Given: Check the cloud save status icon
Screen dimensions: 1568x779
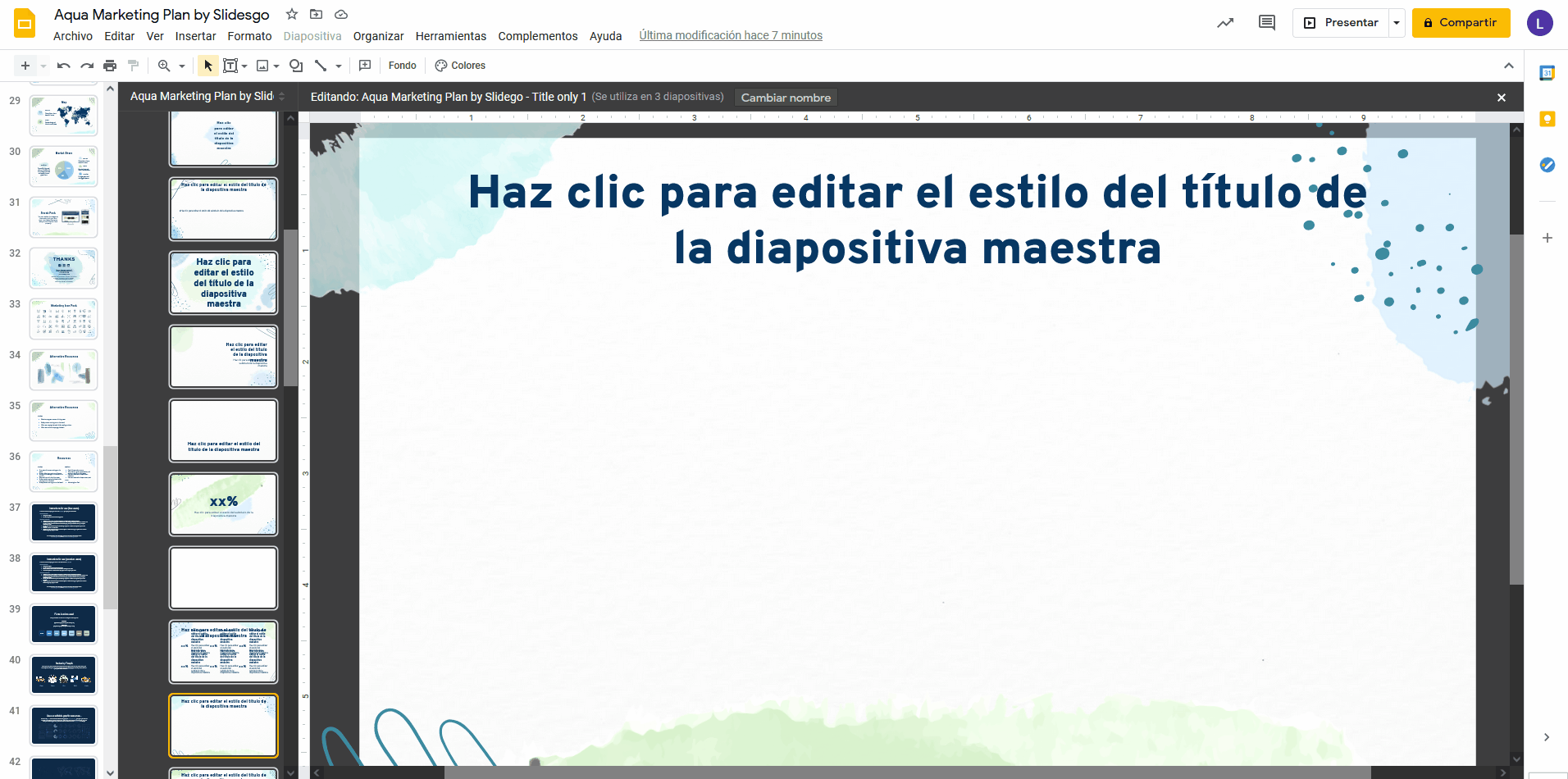Looking at the screenshot, I should (x=341, y=14).
